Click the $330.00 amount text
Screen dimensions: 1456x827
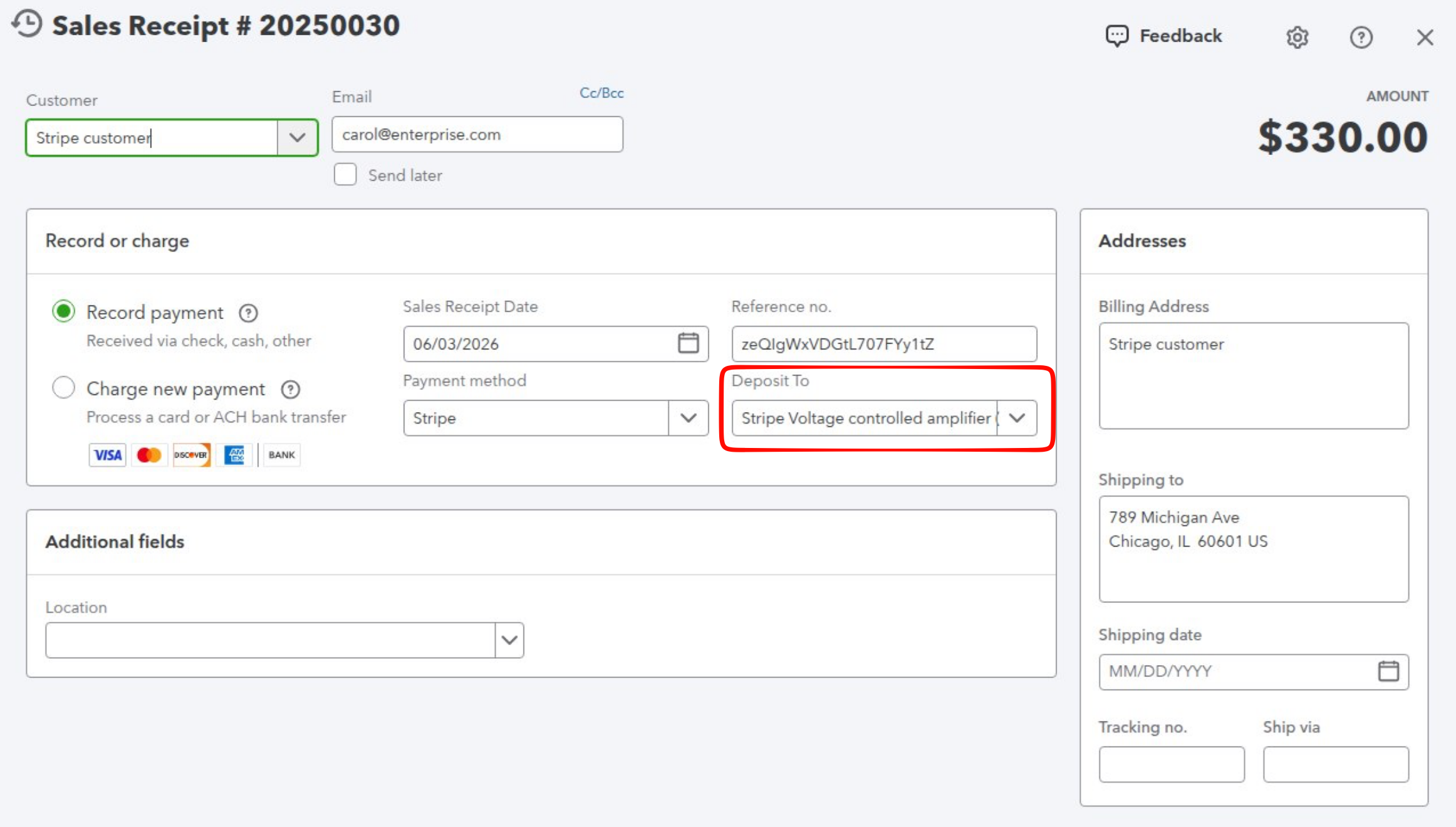coord(1343,137)
